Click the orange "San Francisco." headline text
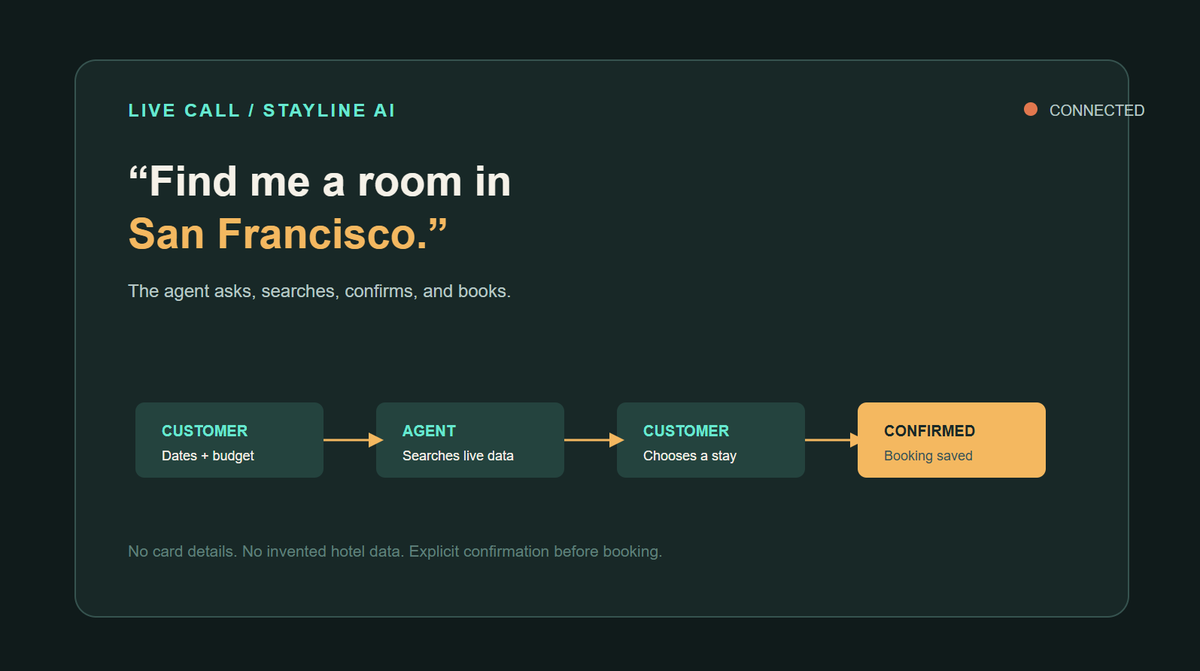Viewport: 1200px width, 671px height. point(288,234)
